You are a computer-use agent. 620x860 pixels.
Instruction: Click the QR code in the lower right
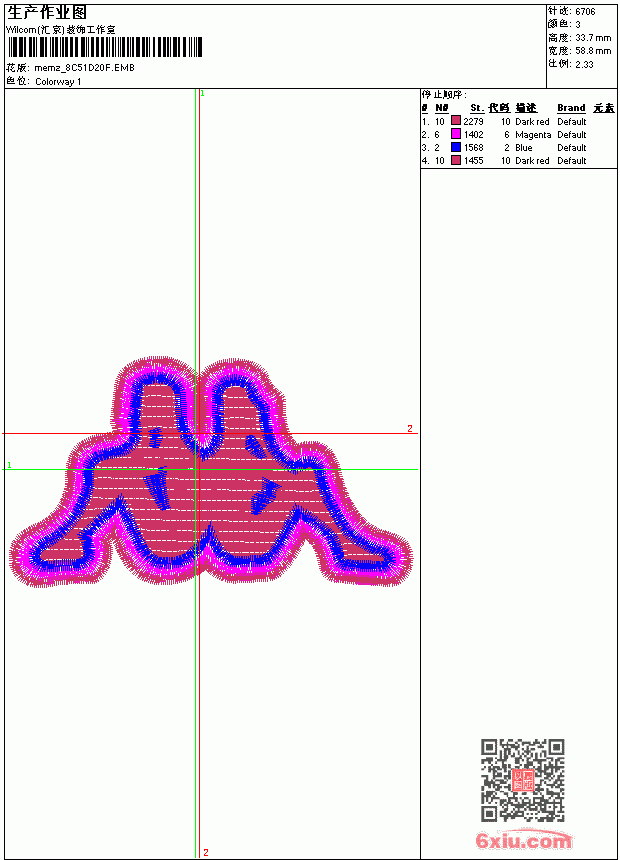(523, 779)
